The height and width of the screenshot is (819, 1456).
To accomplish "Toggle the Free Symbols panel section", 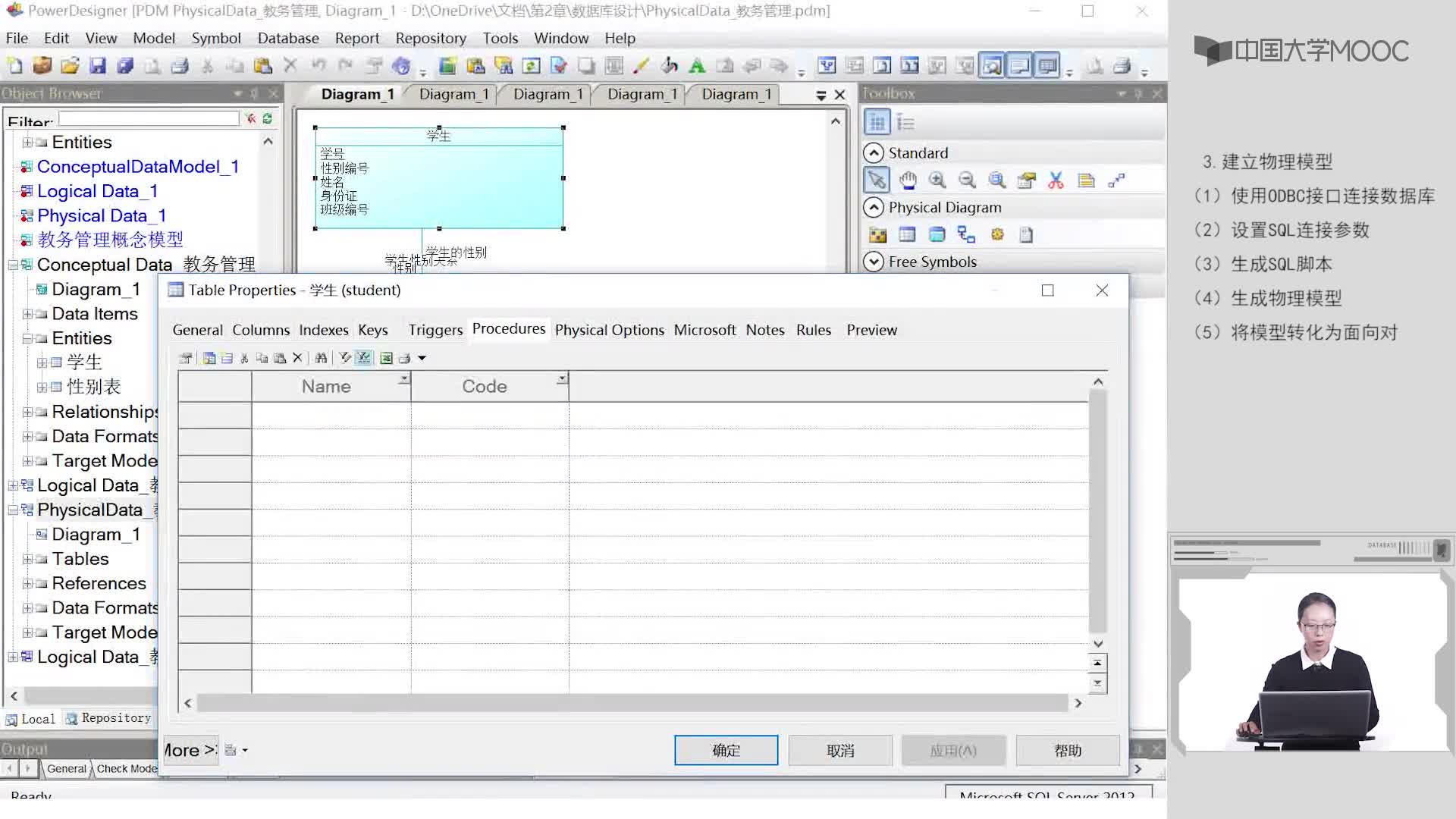I will click(871, 261).
